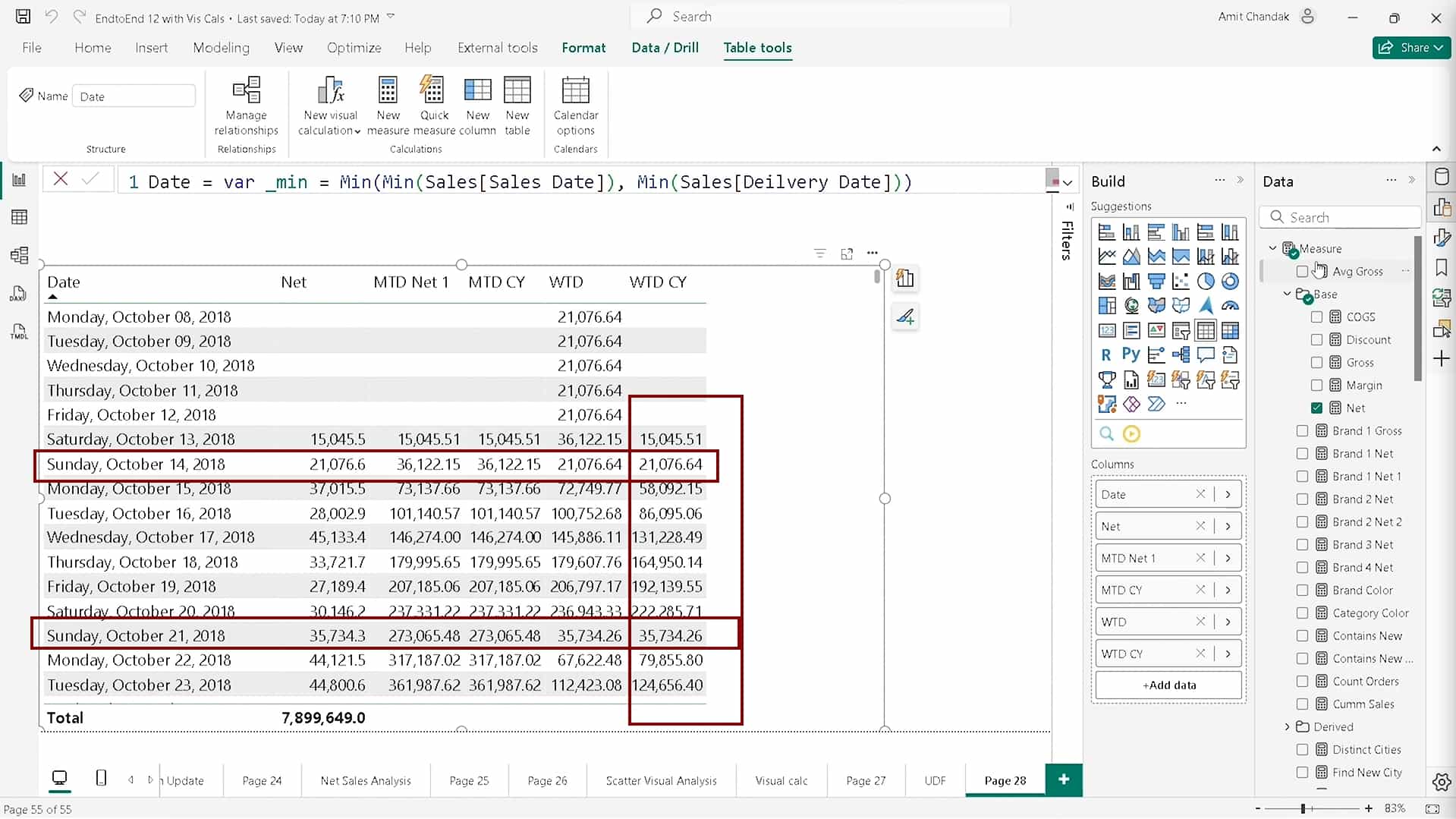Select the Pie chart visual in Build pane
The width and height of the screenshot is (1456, 819).
pyautogui.click(x=1206, y=281)
